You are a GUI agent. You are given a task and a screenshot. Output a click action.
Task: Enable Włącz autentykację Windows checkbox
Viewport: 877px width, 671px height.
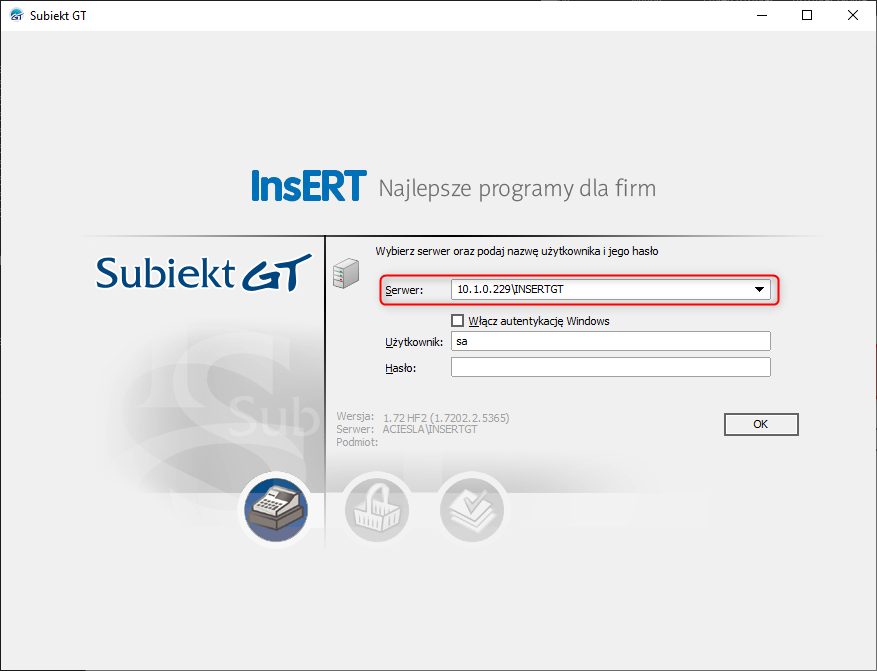[458, 320]
